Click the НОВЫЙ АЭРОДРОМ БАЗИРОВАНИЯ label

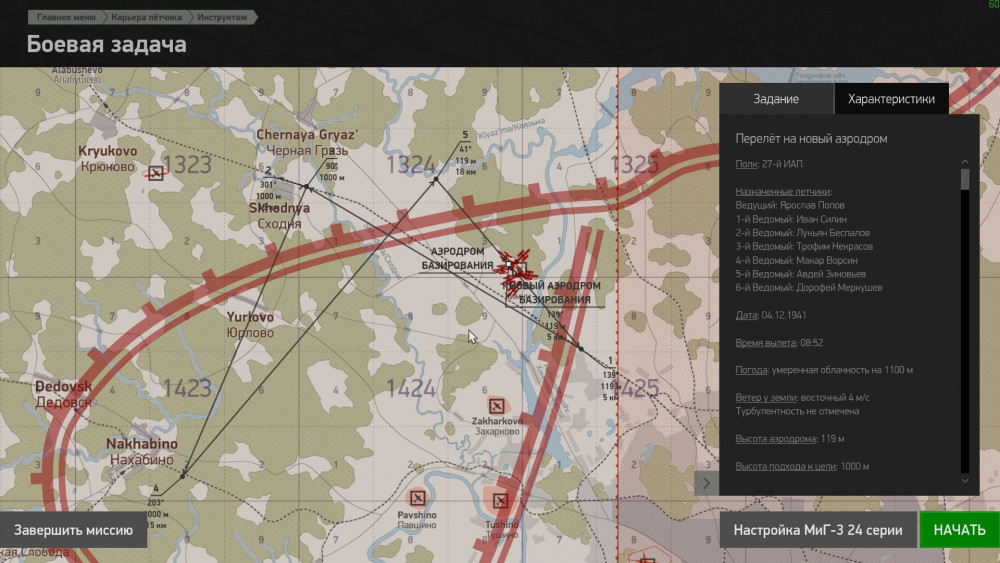coord(554,293)
